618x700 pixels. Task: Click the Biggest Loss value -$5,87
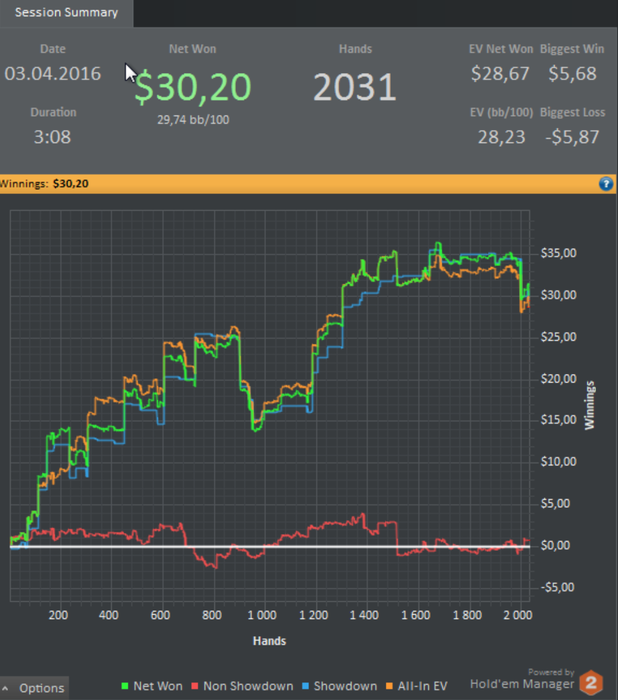pyautogui.click(x=572, y=137)
